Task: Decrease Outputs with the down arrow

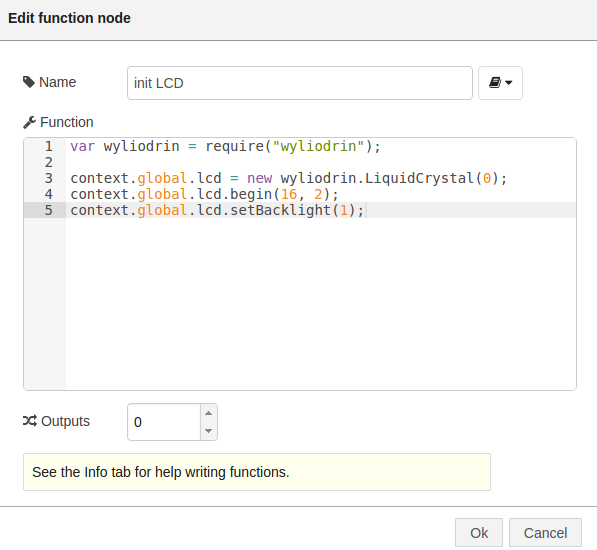Action: (x=208, y=431)
